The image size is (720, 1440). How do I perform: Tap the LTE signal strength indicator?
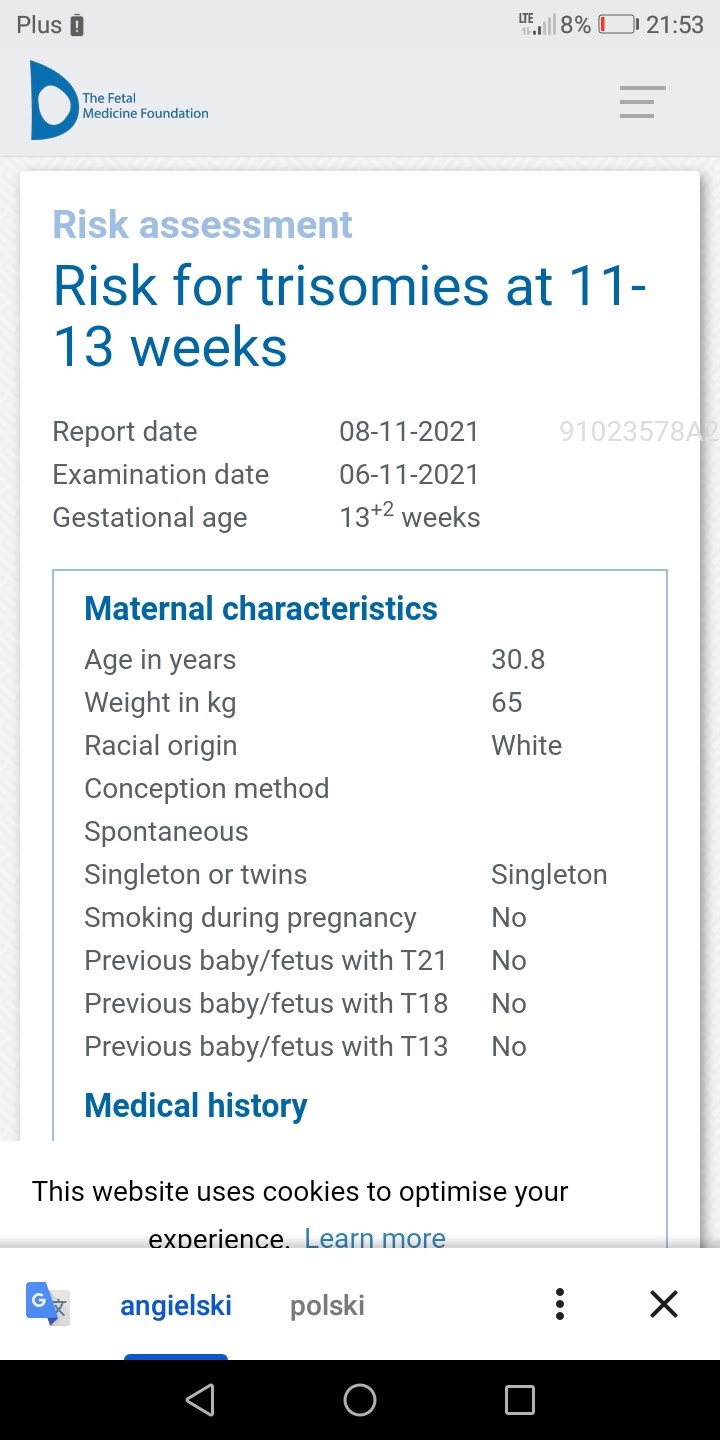pyautogui.click(x=537, y=25)
